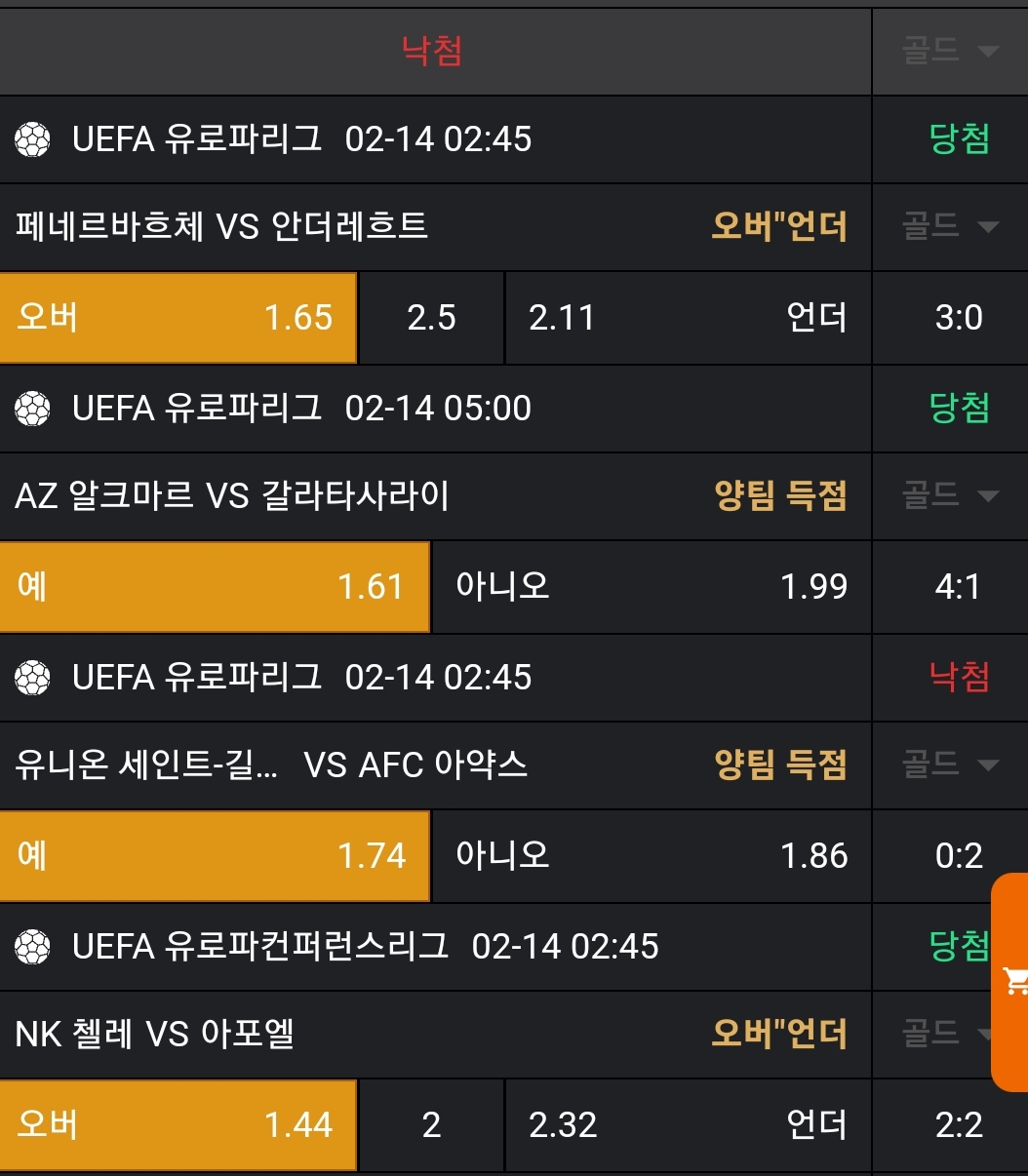The height and width of the screenshot is (1176, 1028).
Task: Click 오버"언더 label on the Fenerbahçe row
Action: click(778, 227)
